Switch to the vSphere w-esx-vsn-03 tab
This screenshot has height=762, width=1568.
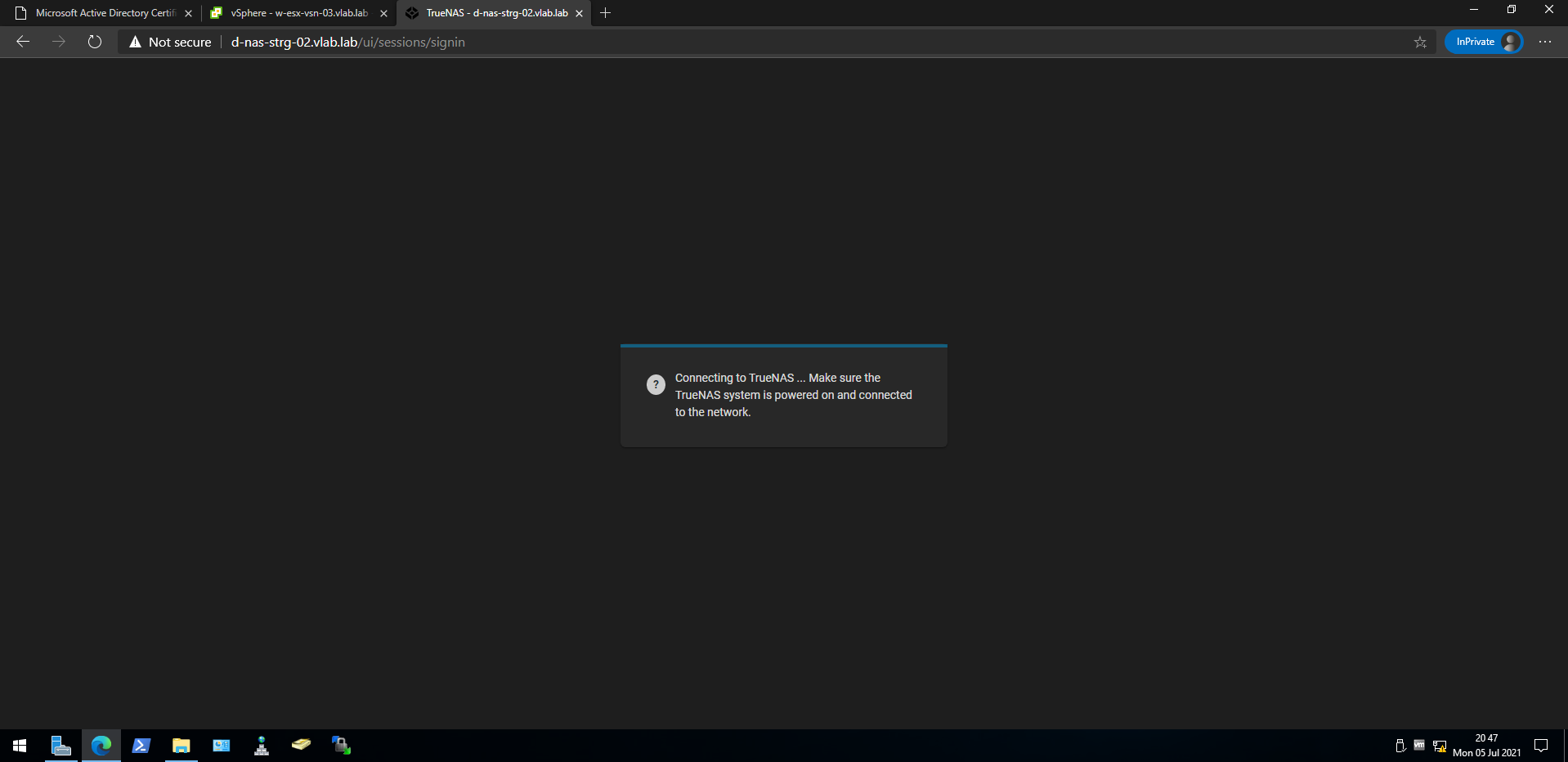point(298,13)
